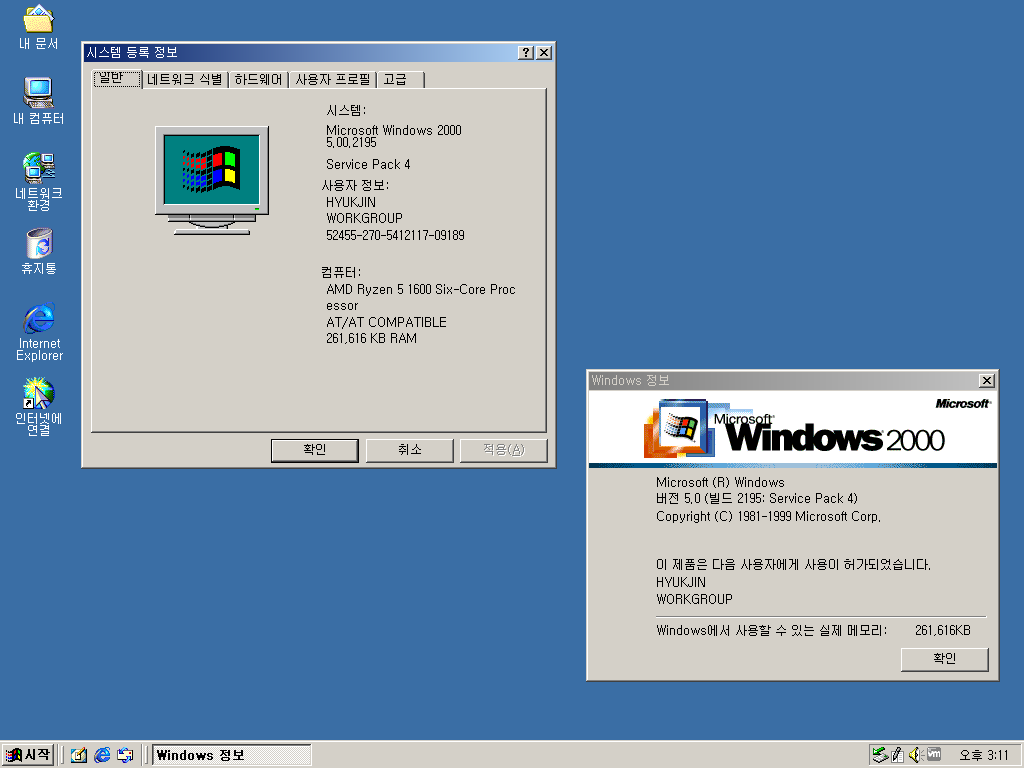Click 'Microsoft (R) Windows' line in Windows 정보
The height and width of the screenshot is (768, 1024).
coord(720,483)
